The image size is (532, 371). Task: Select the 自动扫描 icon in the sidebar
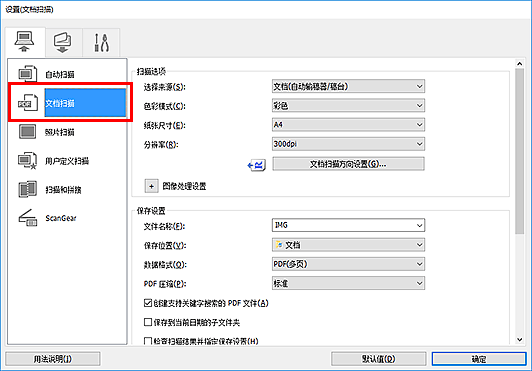(x=27, y=74)
